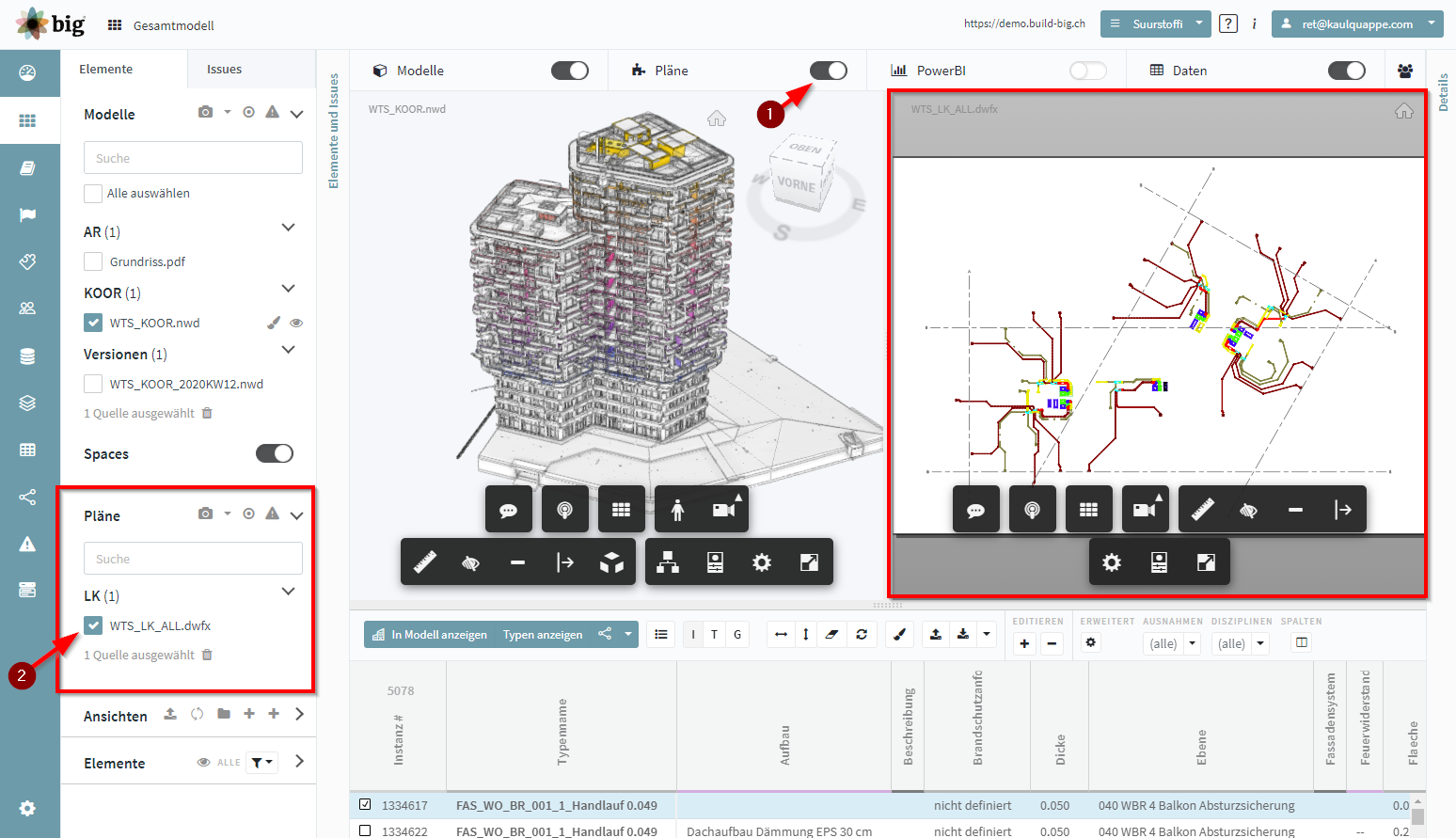
Task: Select the measure ruler tool in 3D viewer
Action: click(425, 562)
